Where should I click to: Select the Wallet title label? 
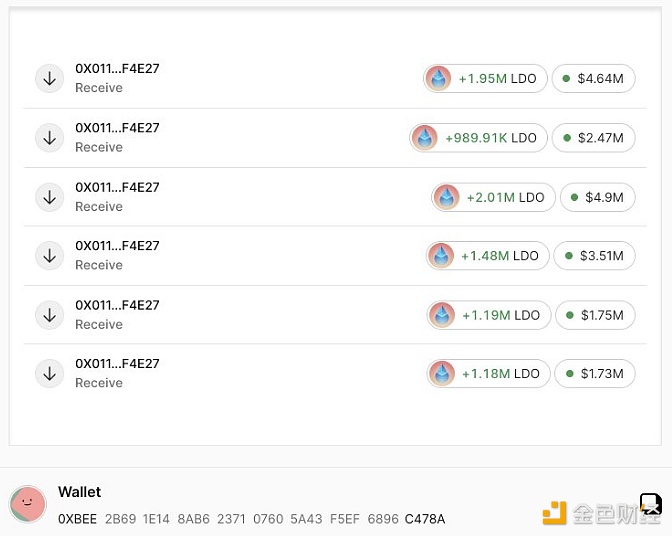click(x=79, y=492)
